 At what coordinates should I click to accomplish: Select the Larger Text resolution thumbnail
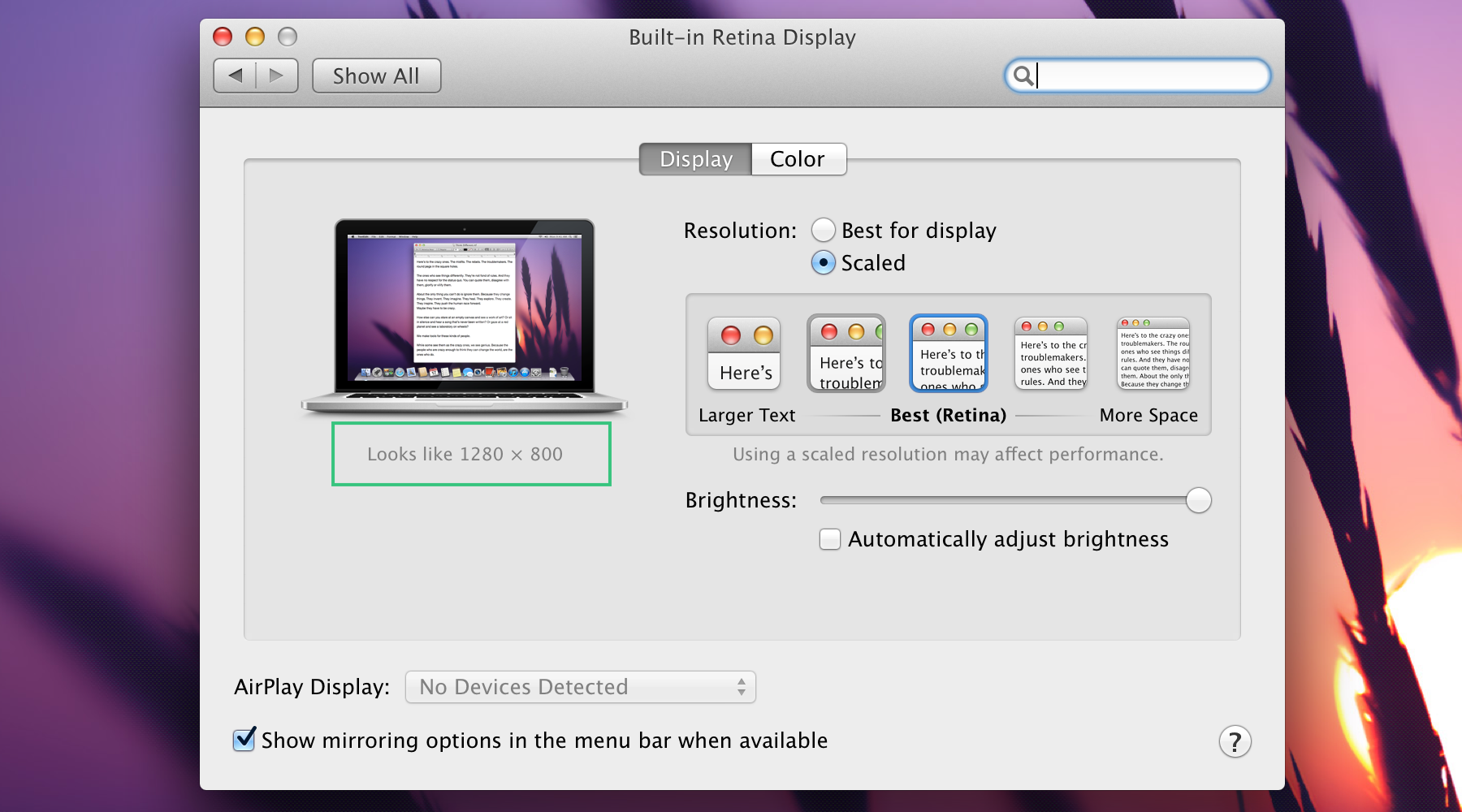pos(743,353)
